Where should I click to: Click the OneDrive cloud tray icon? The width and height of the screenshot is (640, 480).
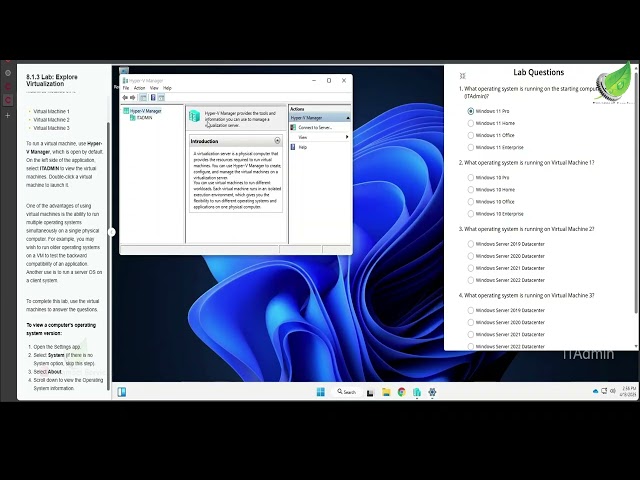pos(596,391)
